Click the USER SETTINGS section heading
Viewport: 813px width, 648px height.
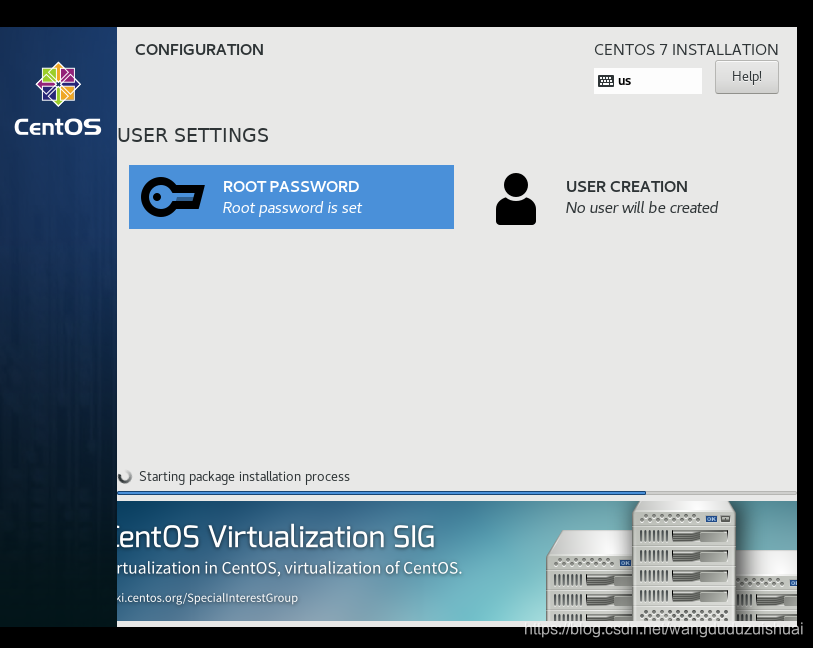click(x=193, y=135)
